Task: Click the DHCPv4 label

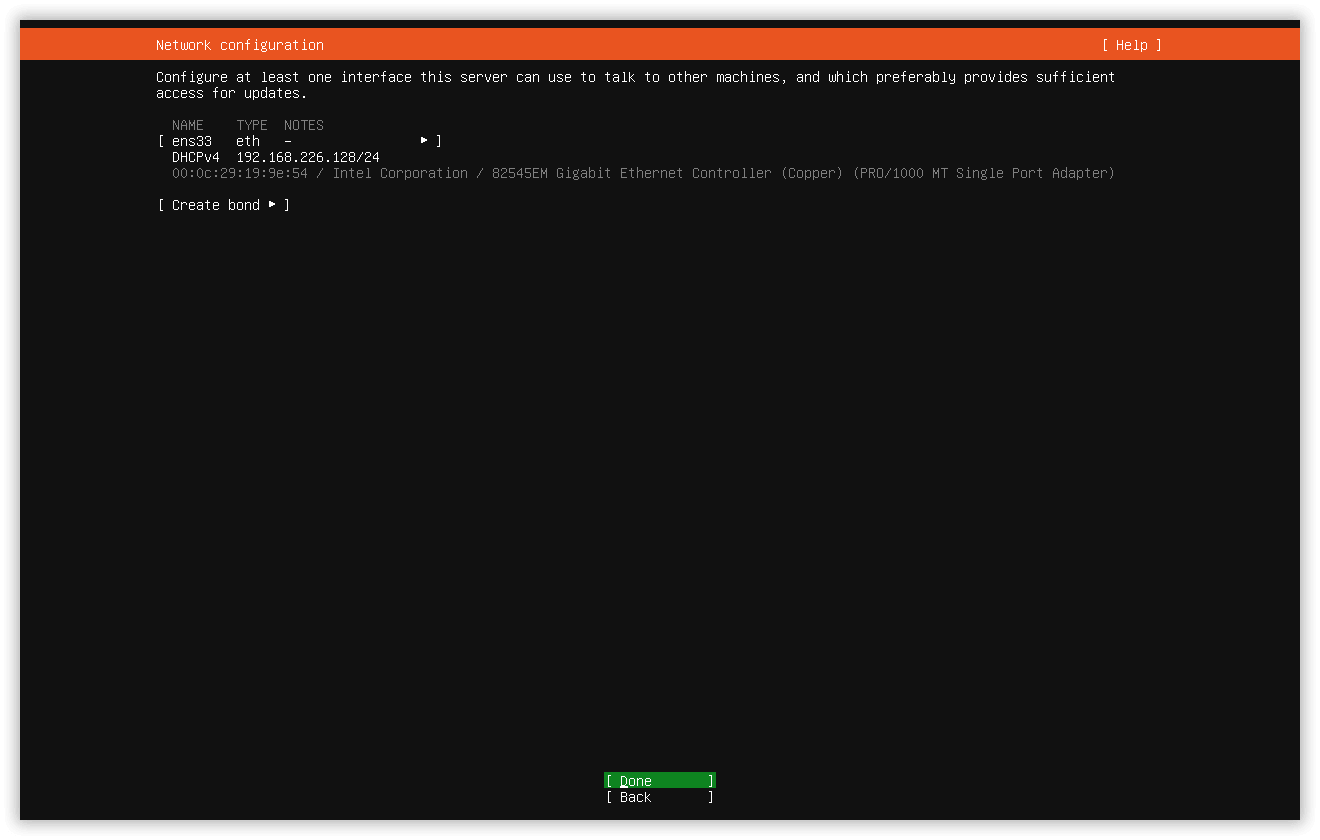Action: coord(196,157)
